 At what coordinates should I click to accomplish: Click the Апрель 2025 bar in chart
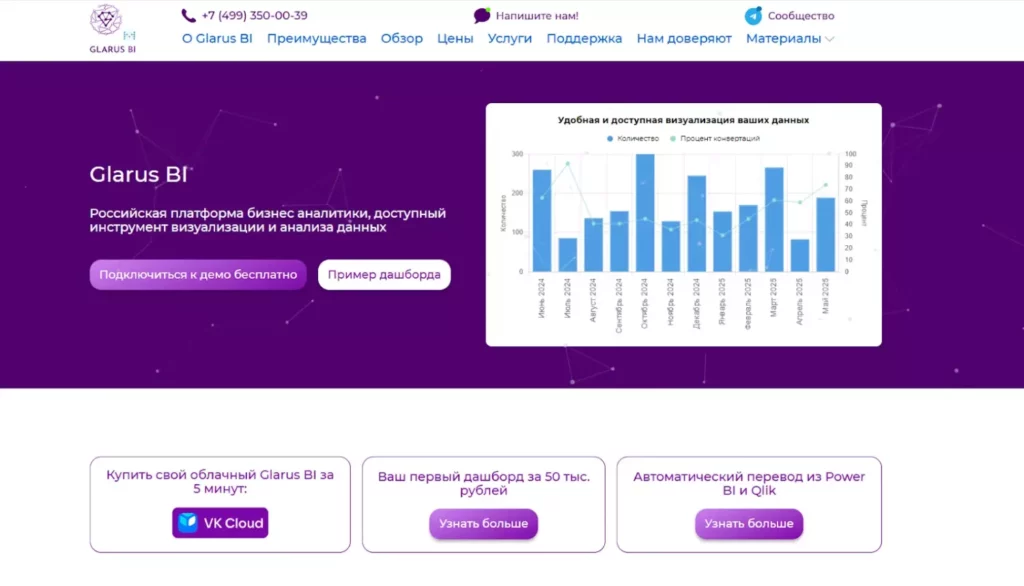pos(800,255)
